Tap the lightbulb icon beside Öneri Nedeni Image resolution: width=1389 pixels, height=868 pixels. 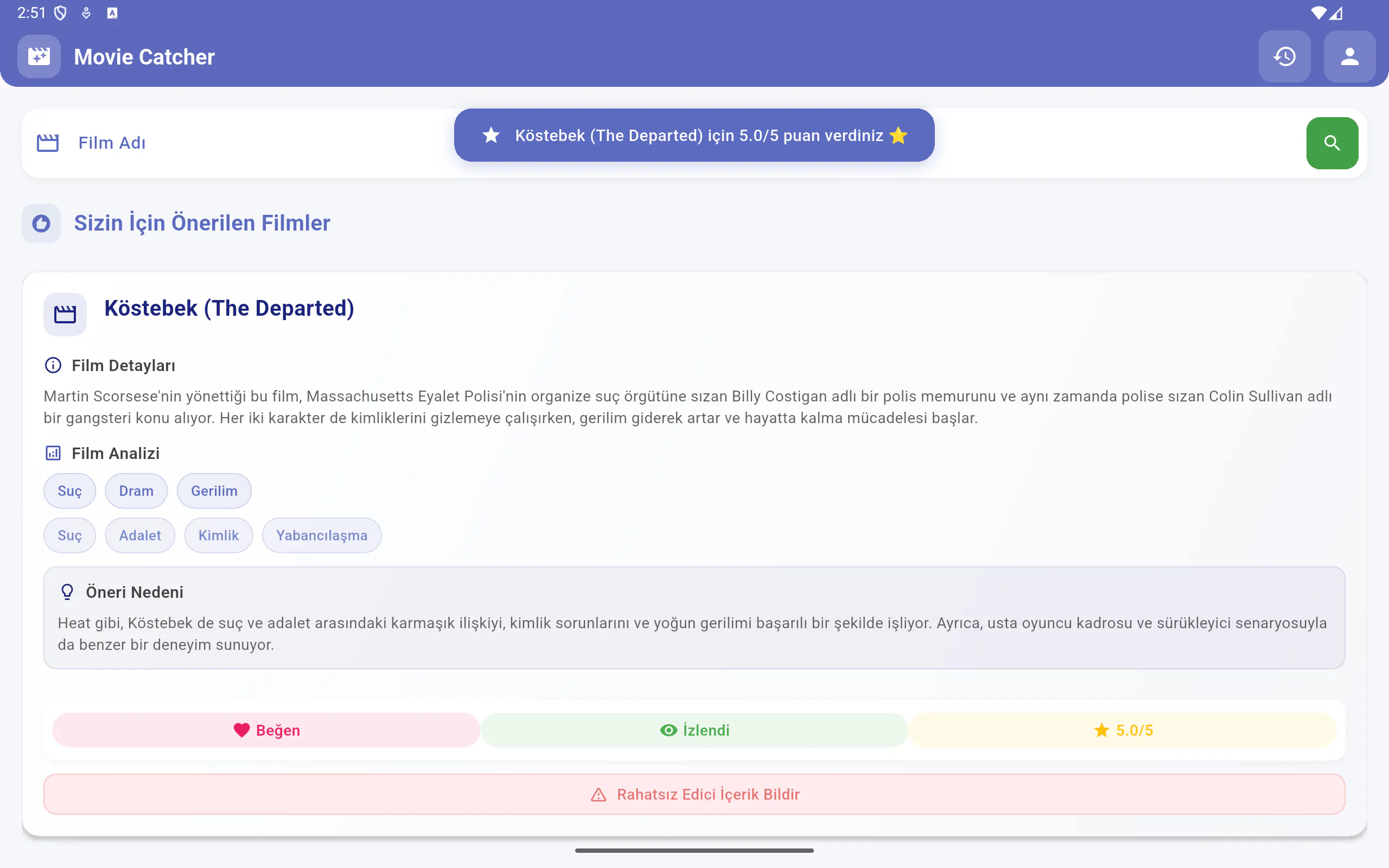tap(67, 592)
